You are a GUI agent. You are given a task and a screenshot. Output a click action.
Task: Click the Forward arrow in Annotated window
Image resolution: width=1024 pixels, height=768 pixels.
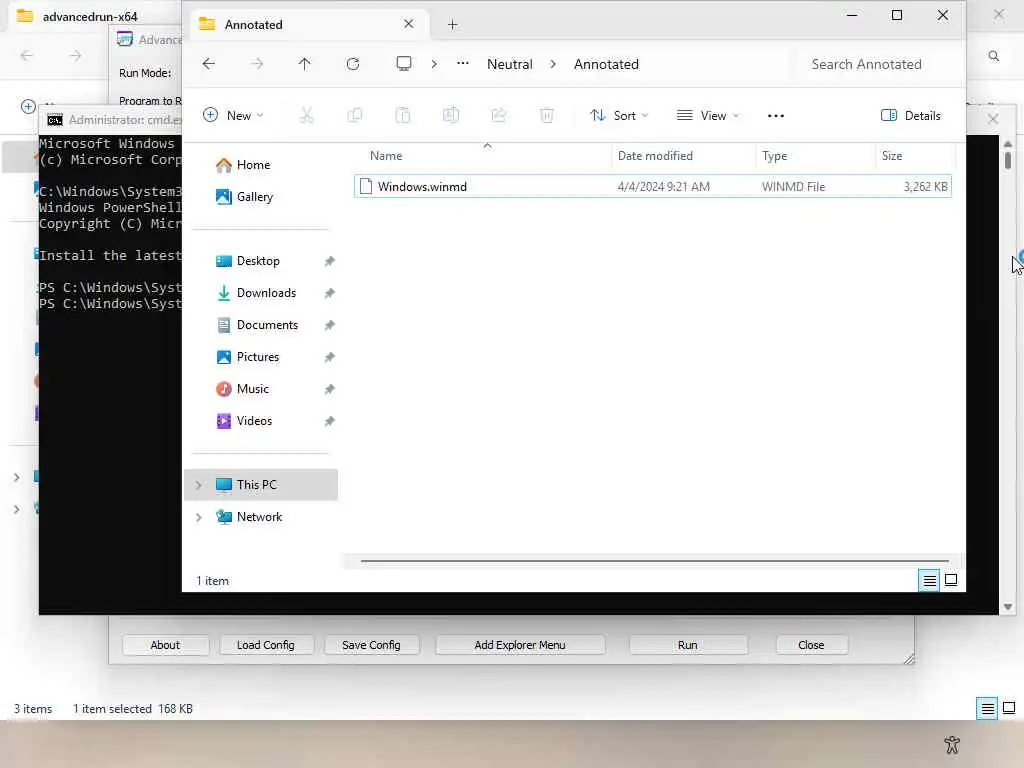[257, 64]
